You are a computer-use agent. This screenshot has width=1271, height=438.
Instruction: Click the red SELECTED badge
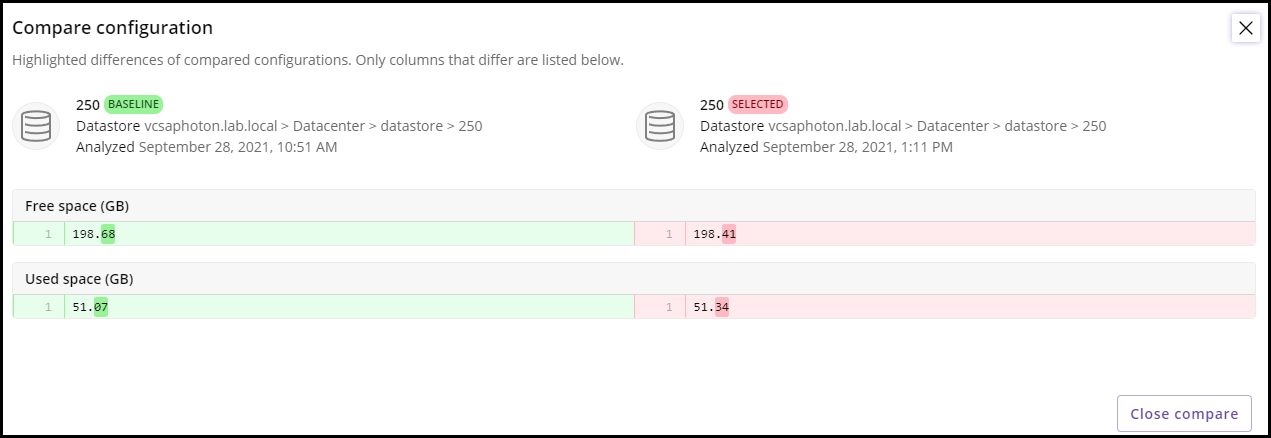click(758, 104)
